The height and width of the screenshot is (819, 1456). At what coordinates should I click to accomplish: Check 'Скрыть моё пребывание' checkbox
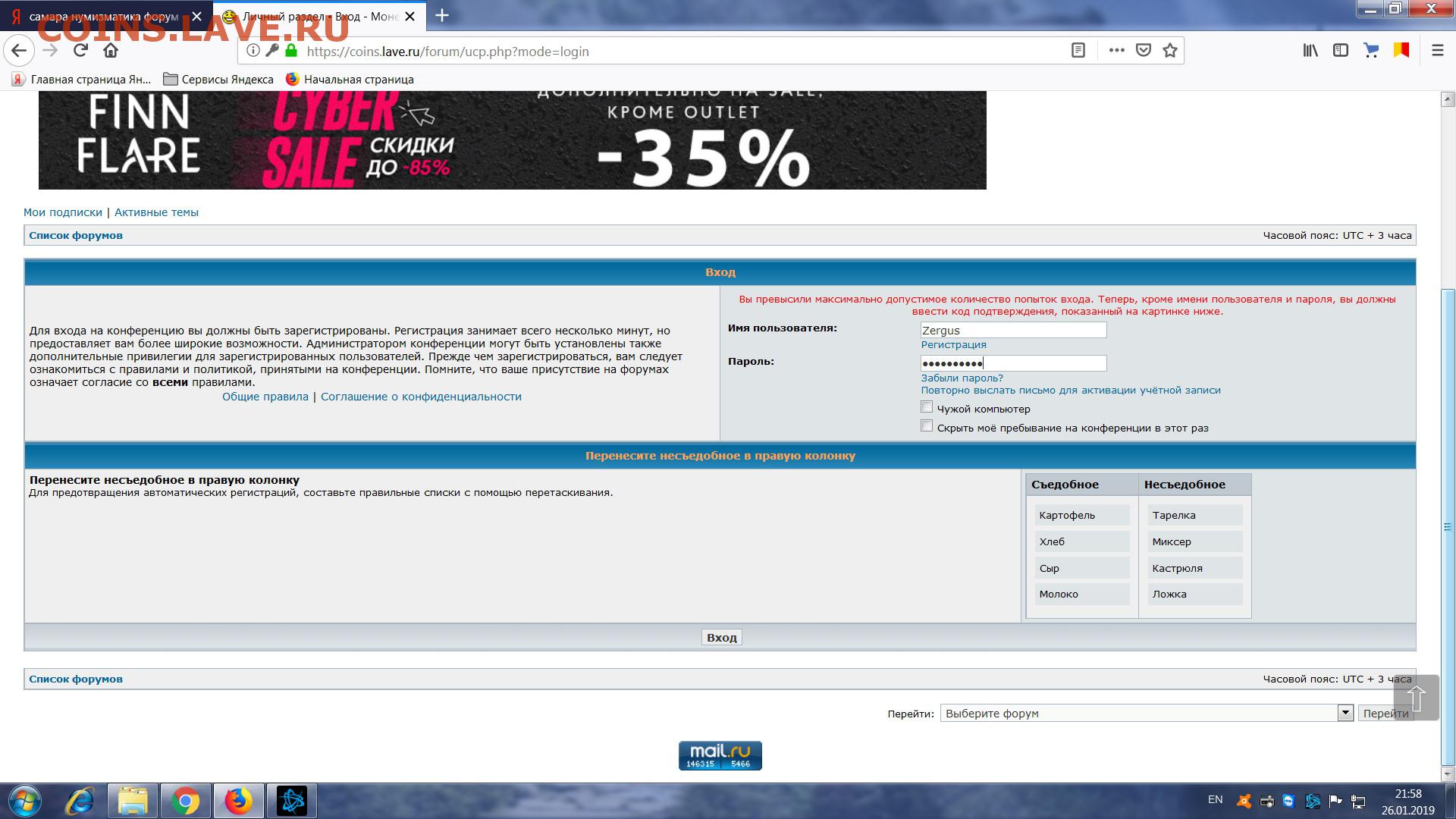tap(927, 426)
